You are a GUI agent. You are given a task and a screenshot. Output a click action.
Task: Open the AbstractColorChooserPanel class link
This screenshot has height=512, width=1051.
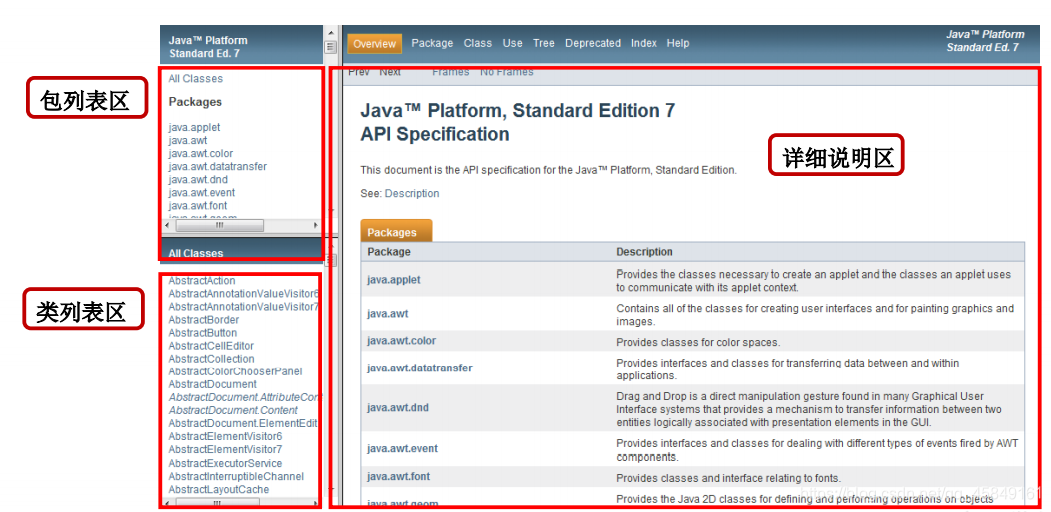coord(235,371)
